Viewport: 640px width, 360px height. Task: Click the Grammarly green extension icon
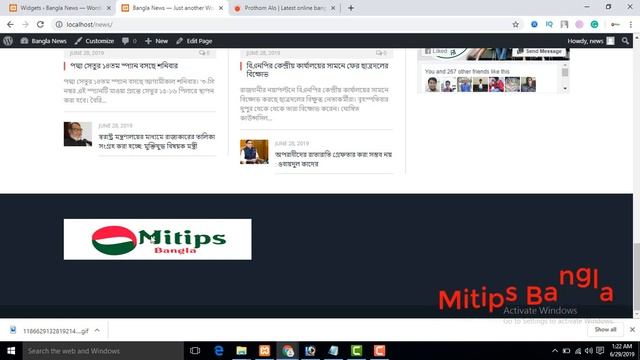pos(594,24)
